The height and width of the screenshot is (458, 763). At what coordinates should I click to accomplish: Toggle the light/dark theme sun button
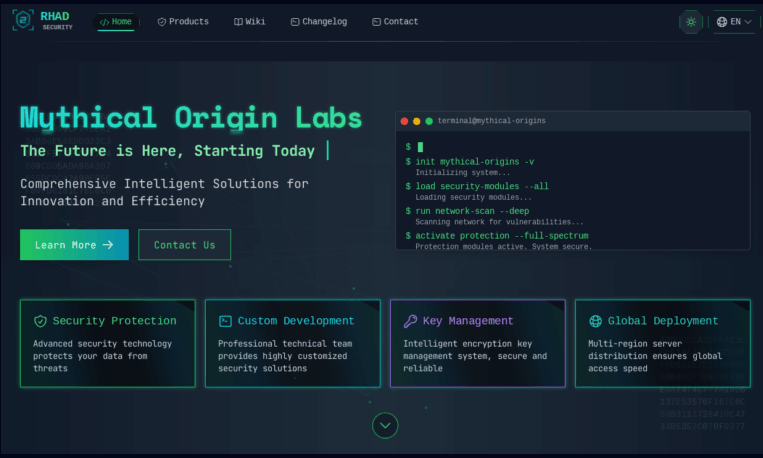[x=690, y=22]
